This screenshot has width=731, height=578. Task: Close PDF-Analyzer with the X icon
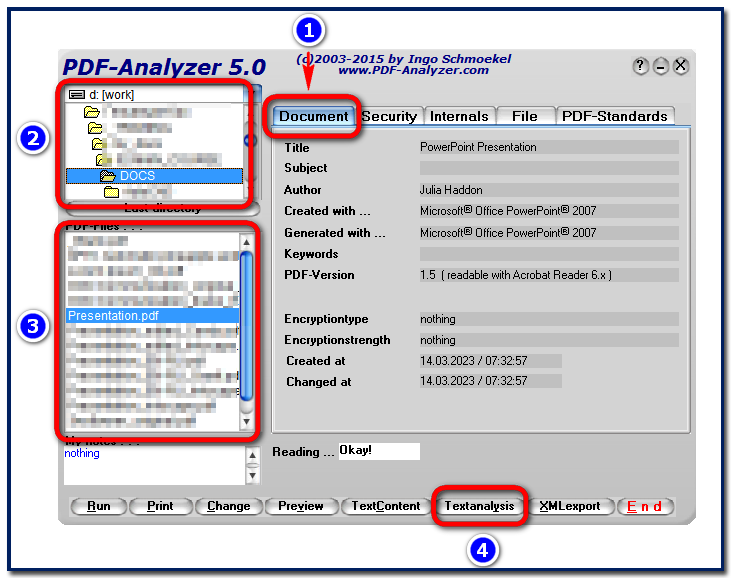(x=681, y=66)
